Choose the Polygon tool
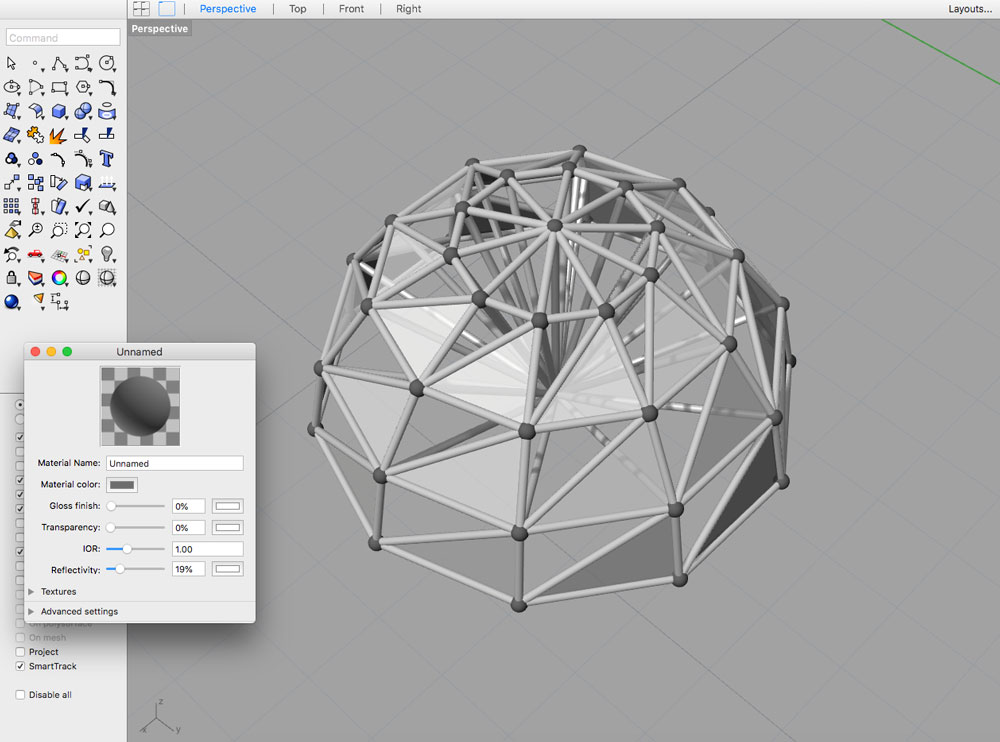1000x742 pixels. tap(83, 87)
